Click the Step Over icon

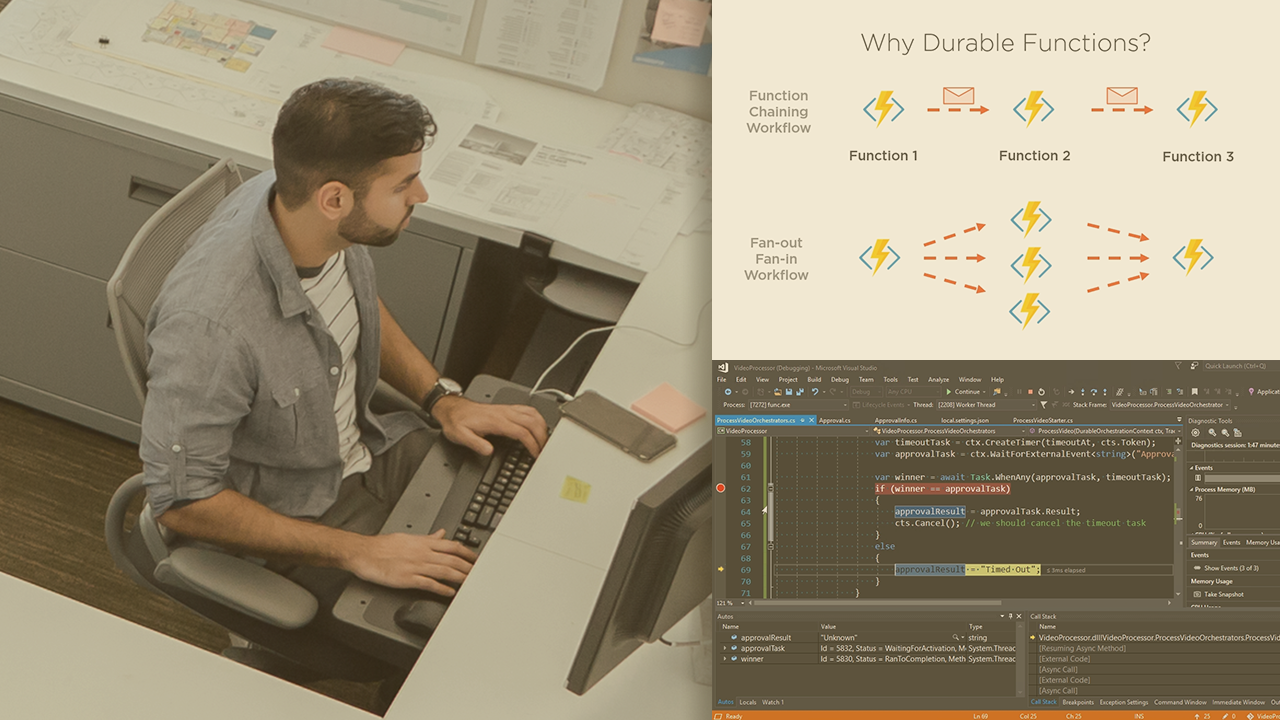pos(1094,392)
